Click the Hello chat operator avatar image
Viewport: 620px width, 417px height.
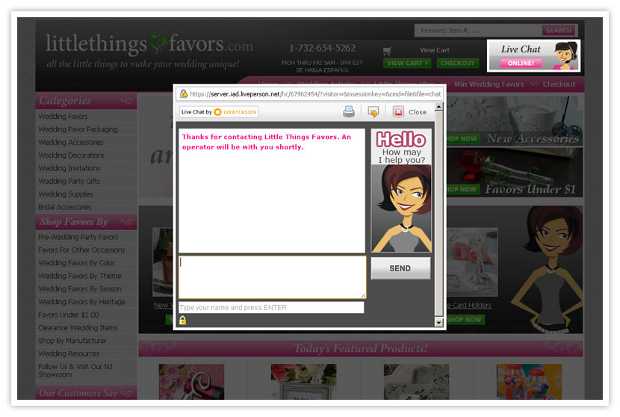tap(401, 190)
